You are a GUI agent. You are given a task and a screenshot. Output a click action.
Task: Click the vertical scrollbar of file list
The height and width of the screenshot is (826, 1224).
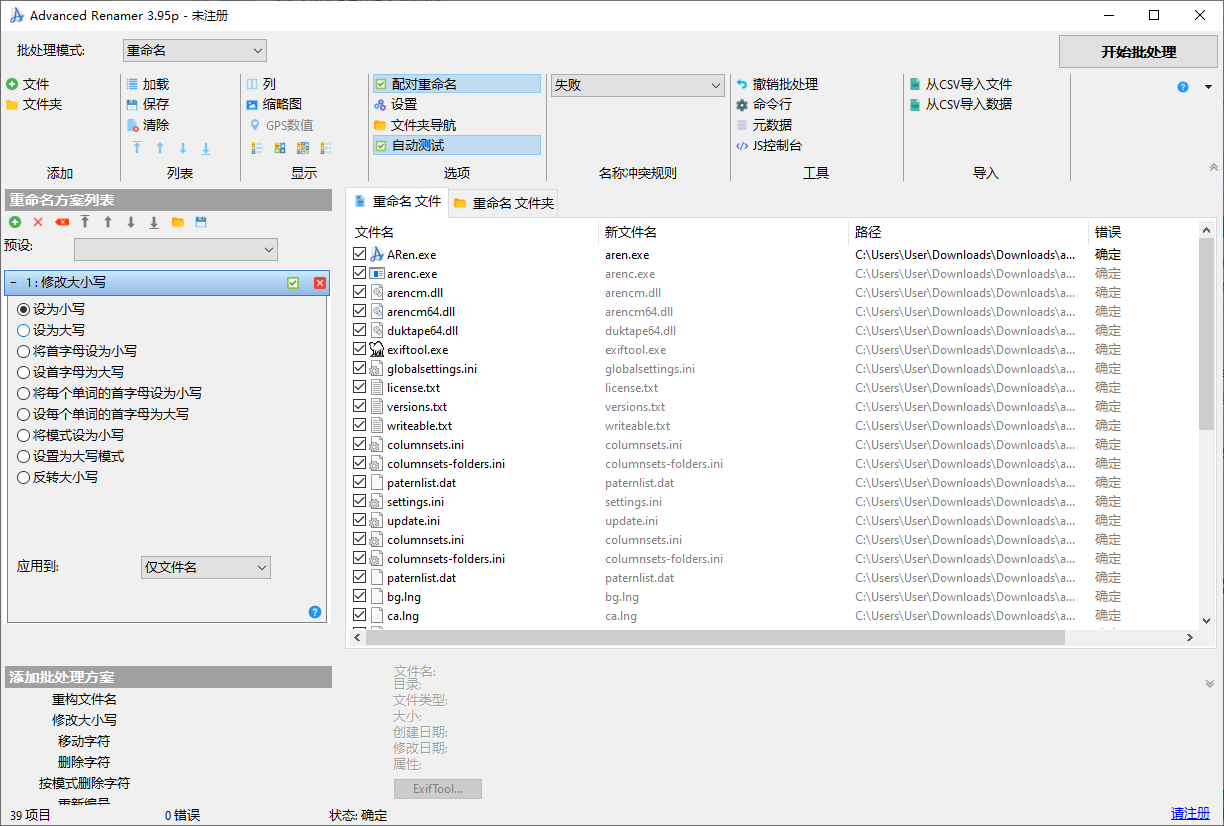pyautogui.click(x=1206, y=332)
